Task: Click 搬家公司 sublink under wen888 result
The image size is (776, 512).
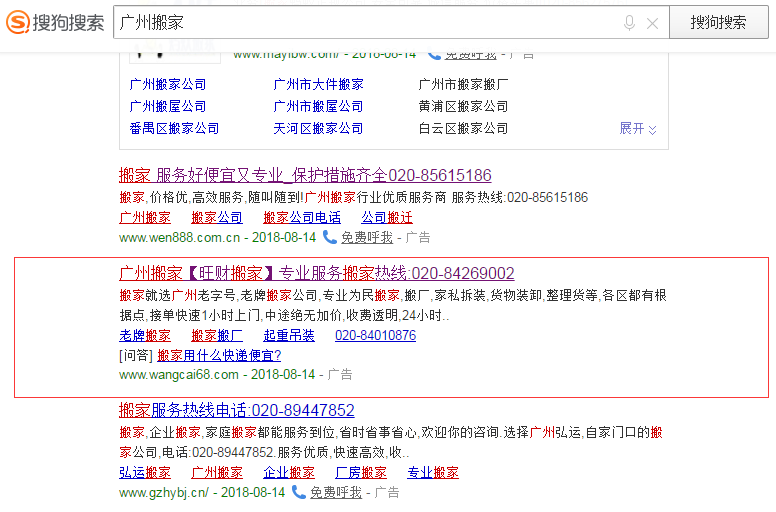Action: coord(217,217)
